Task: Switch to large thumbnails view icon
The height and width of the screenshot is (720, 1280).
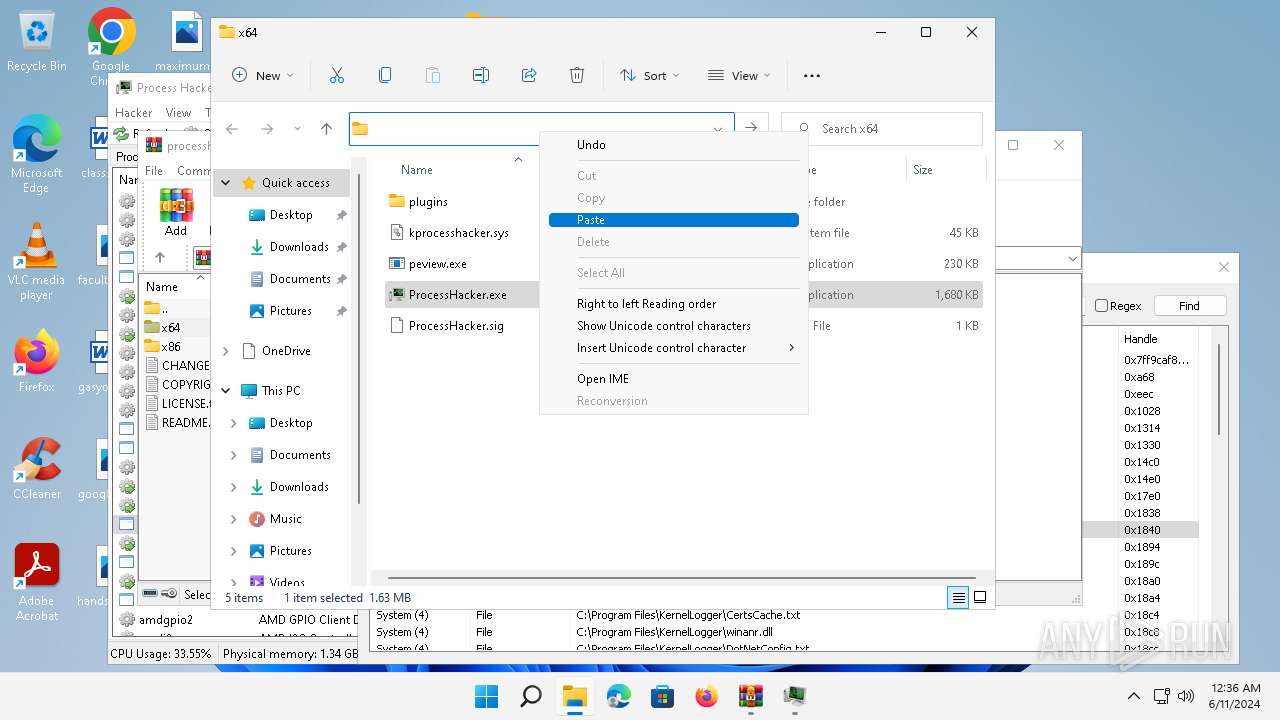Action: tap(980, 597)
